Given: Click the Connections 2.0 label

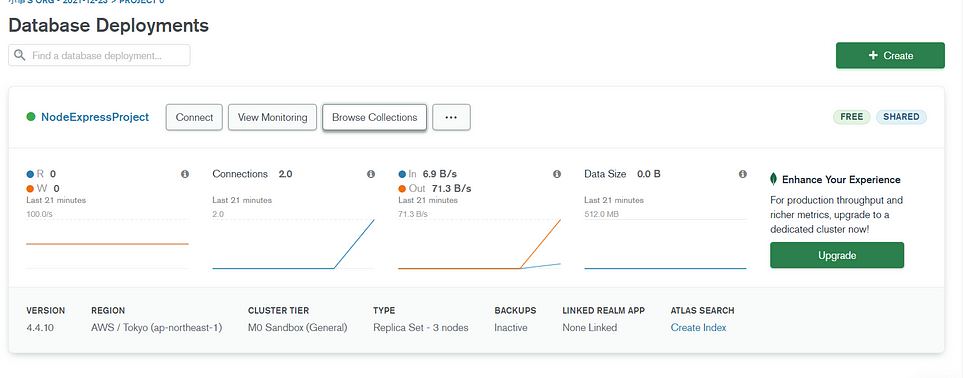Looking at the screenshot, I should [252, 174].
